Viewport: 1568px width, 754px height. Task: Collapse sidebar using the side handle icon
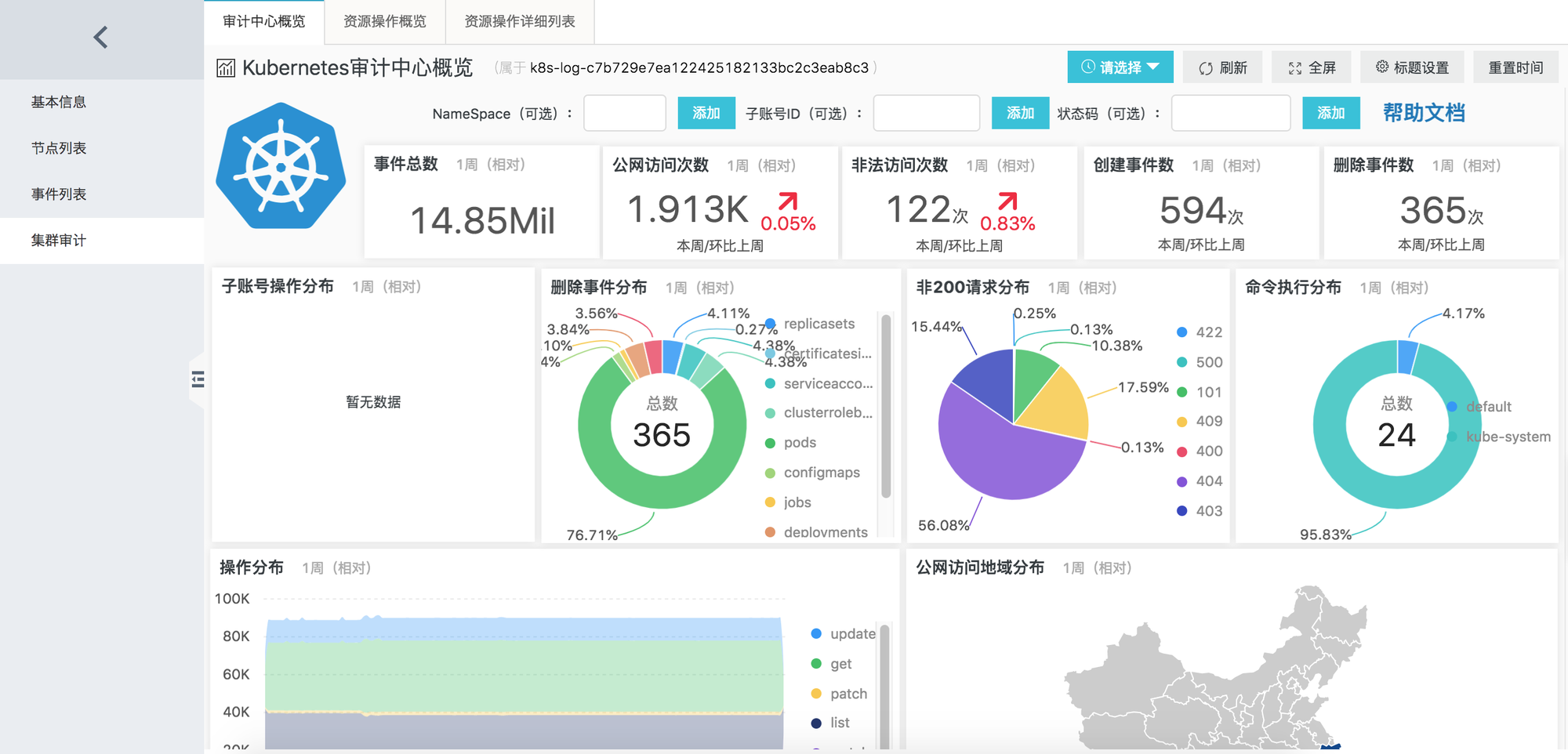click(x=198, y=380)
